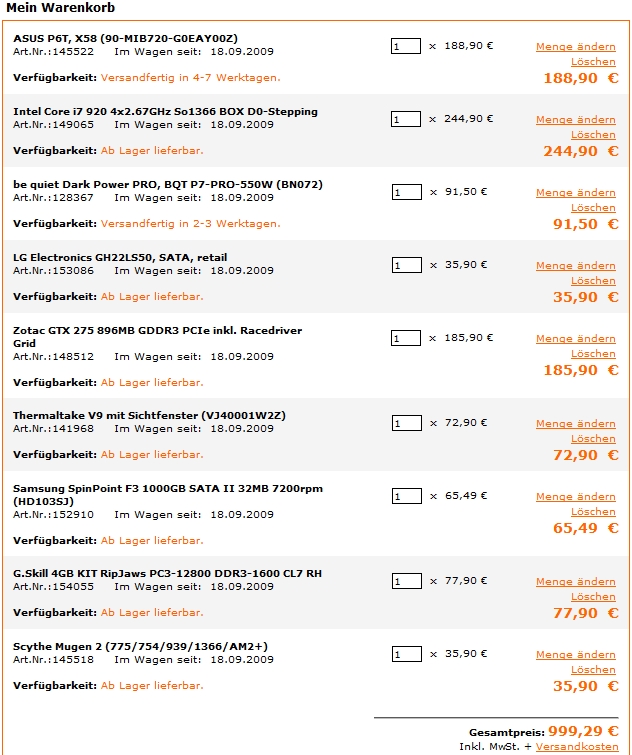Focus quantity field of LG Electronics GH22LS50

pos(407,265)
